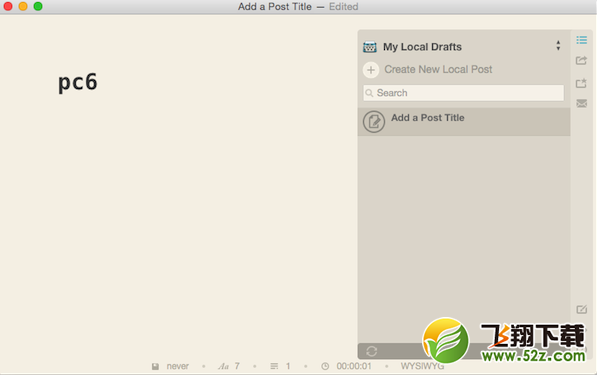Click the share/publish icon in right strip
Viewport: 597px width, 375px height.
pyautogui.click(x=581, y=60)
